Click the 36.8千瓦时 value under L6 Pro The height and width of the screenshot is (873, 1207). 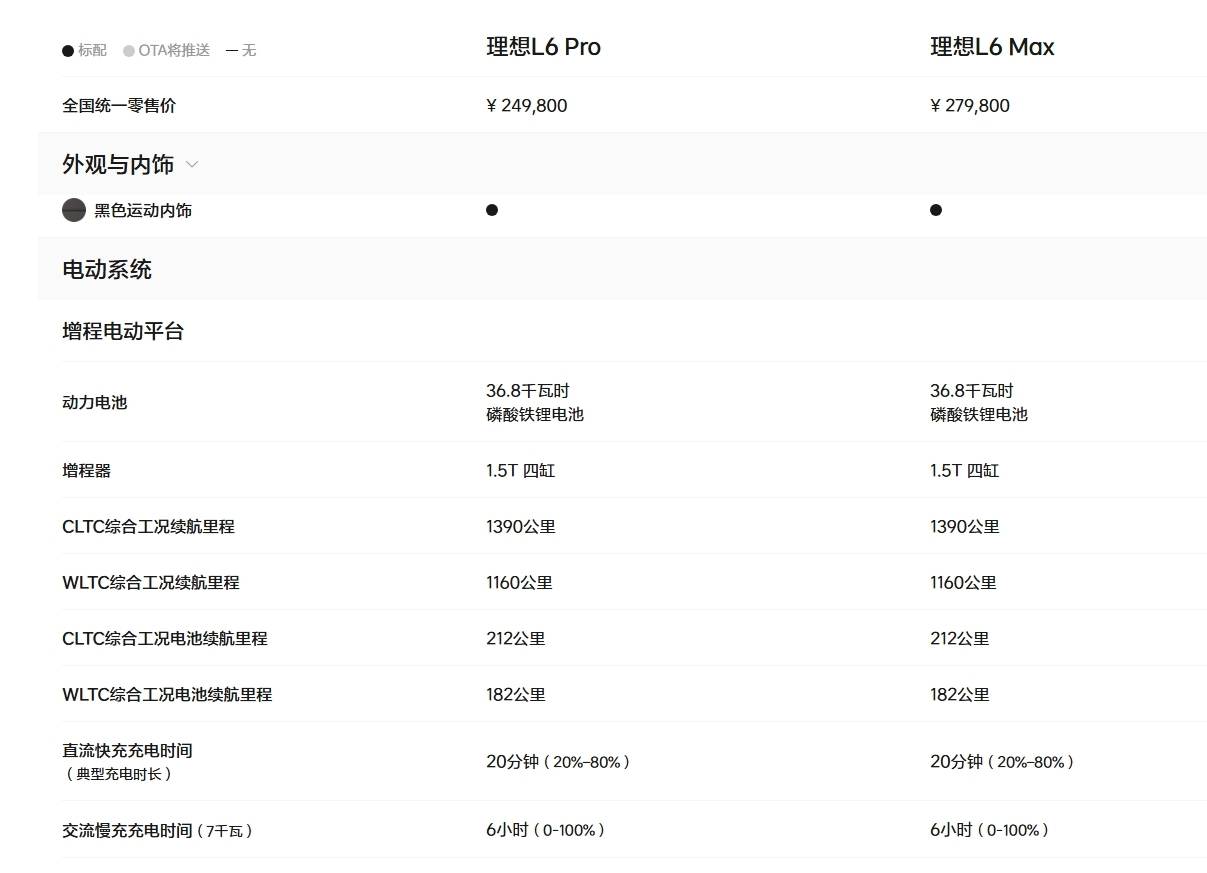pos(528,391)
